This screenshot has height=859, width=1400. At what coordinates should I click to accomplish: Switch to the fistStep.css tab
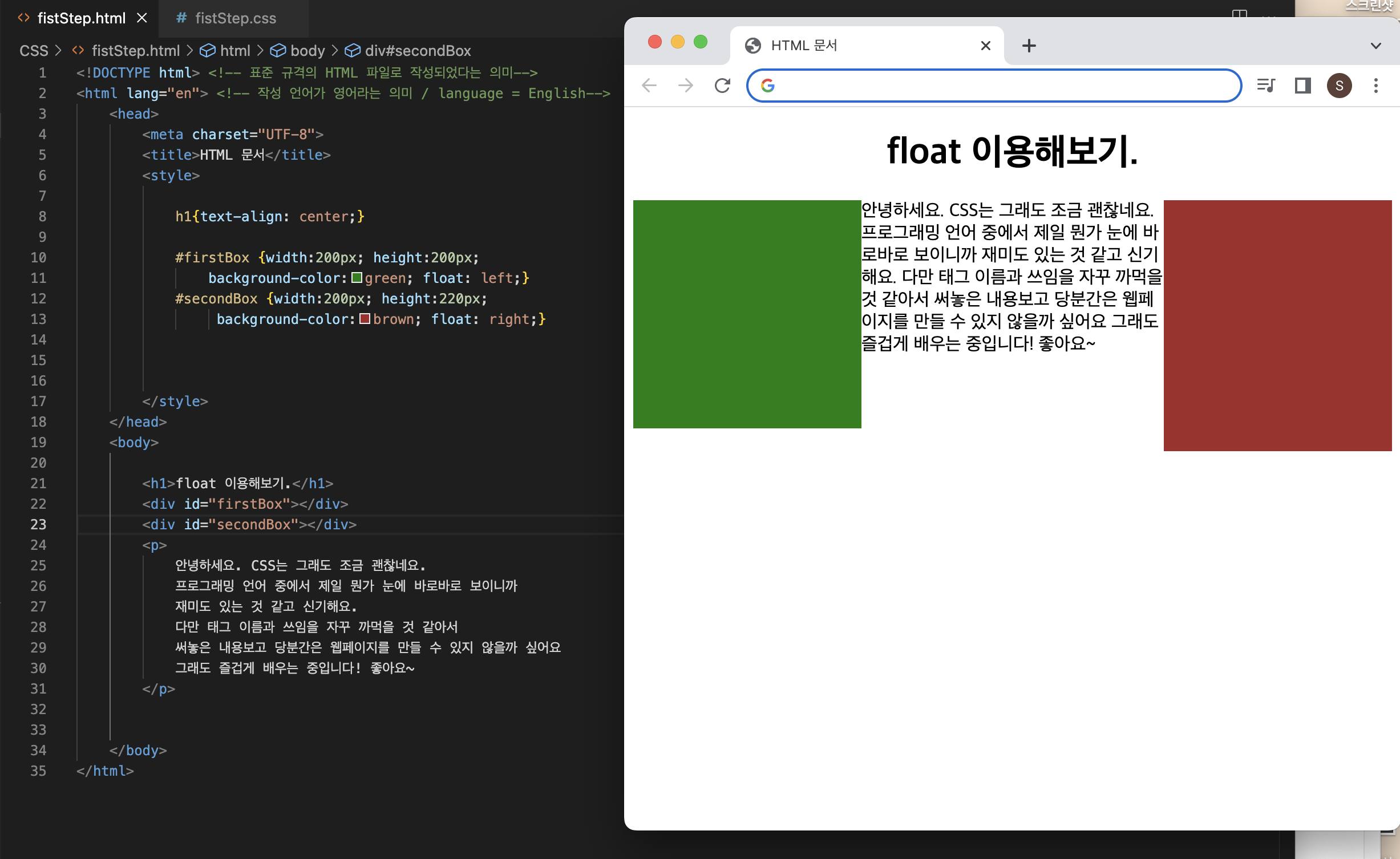click(x=235, y=18)
